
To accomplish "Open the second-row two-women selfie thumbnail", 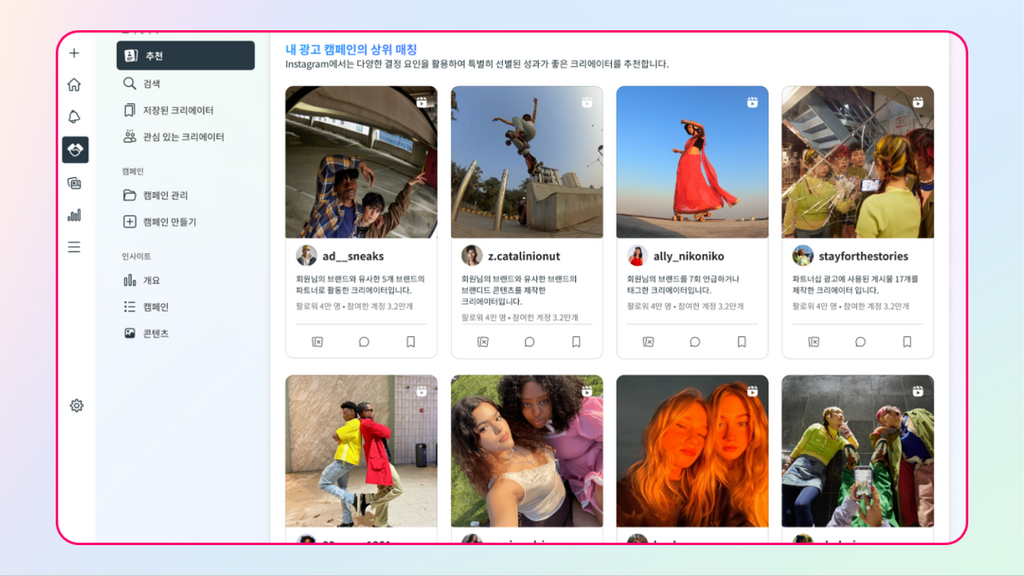I will (x=527, y=451).
